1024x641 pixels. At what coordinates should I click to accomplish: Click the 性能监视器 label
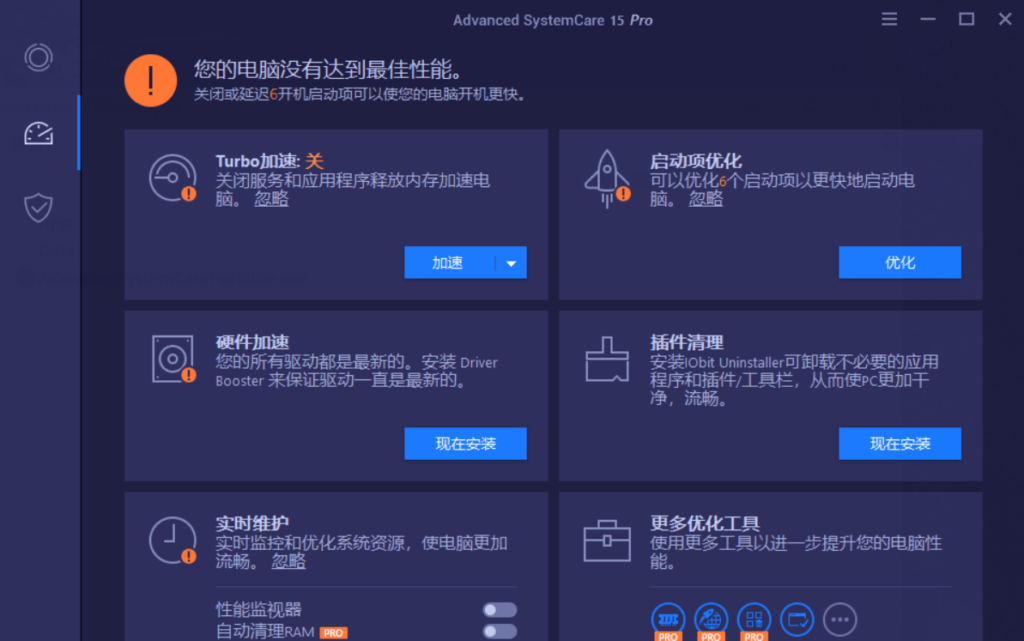click(x=259, y=610)
